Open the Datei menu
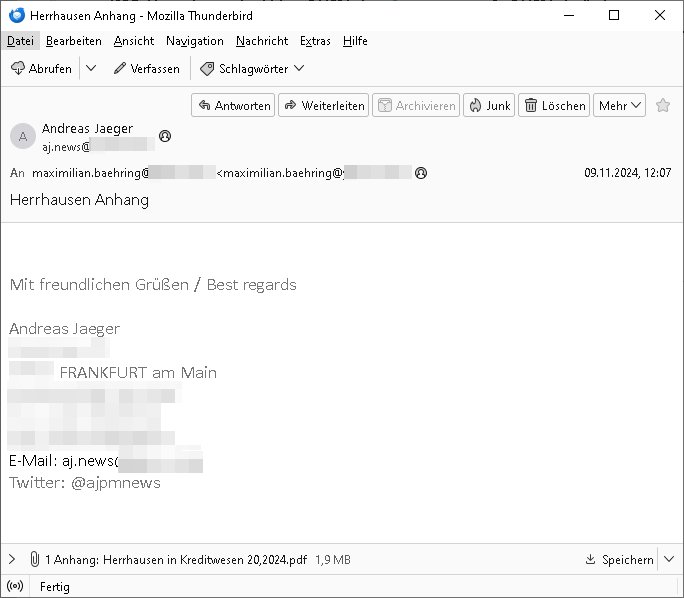Screen dimensions: 684x598 (20, 41)
